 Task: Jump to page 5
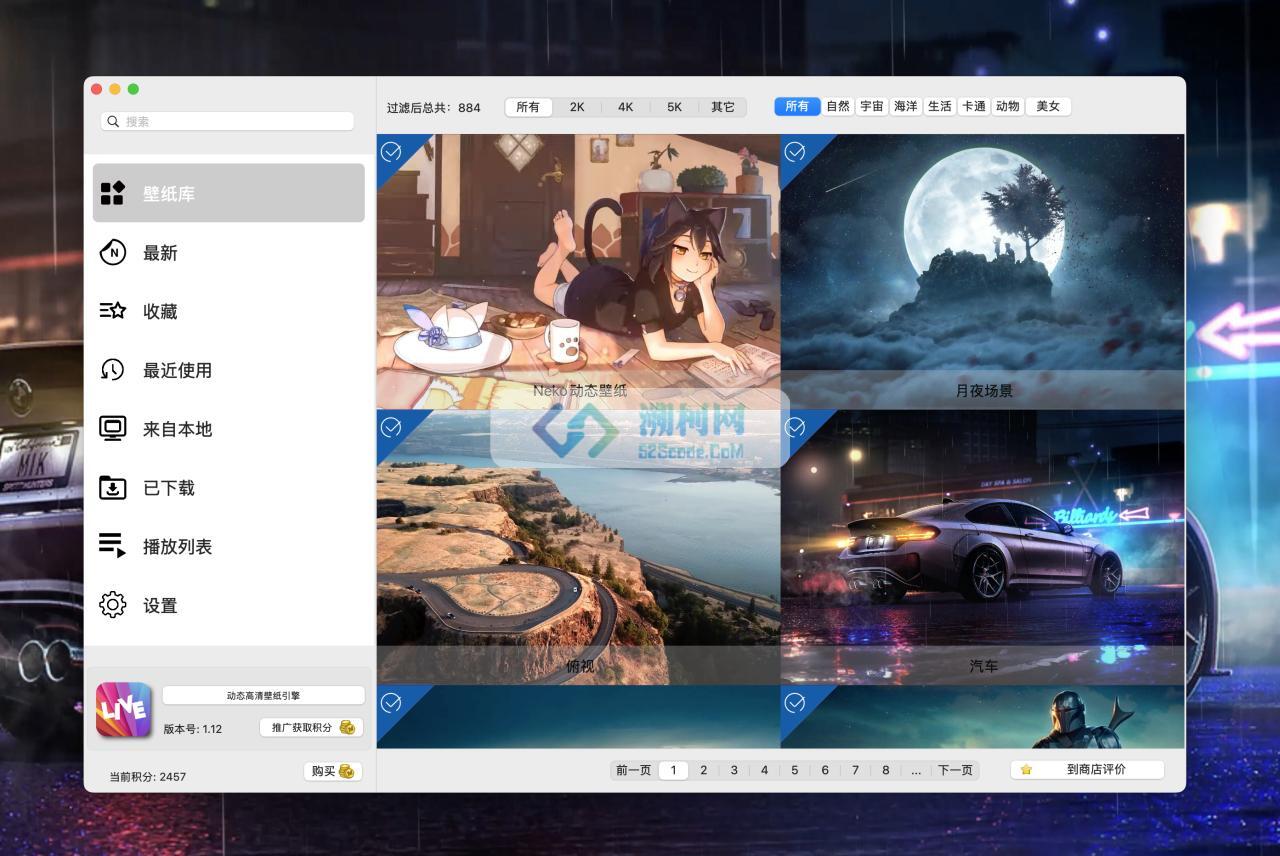(795, 770)
